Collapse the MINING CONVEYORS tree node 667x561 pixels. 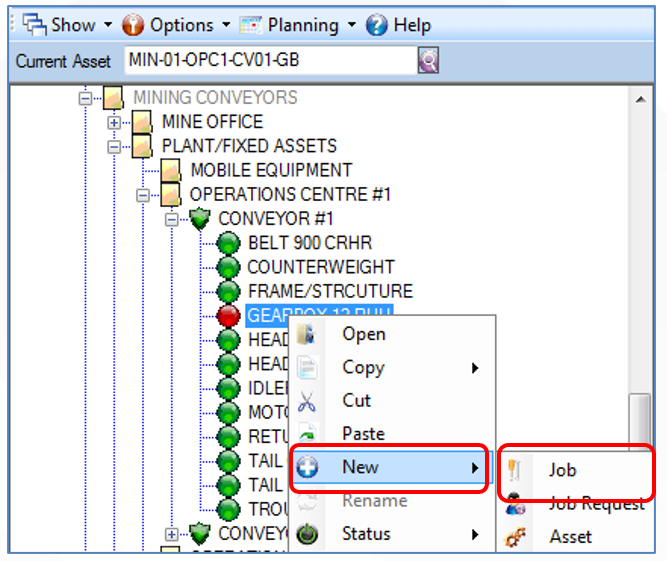point(86,98)
